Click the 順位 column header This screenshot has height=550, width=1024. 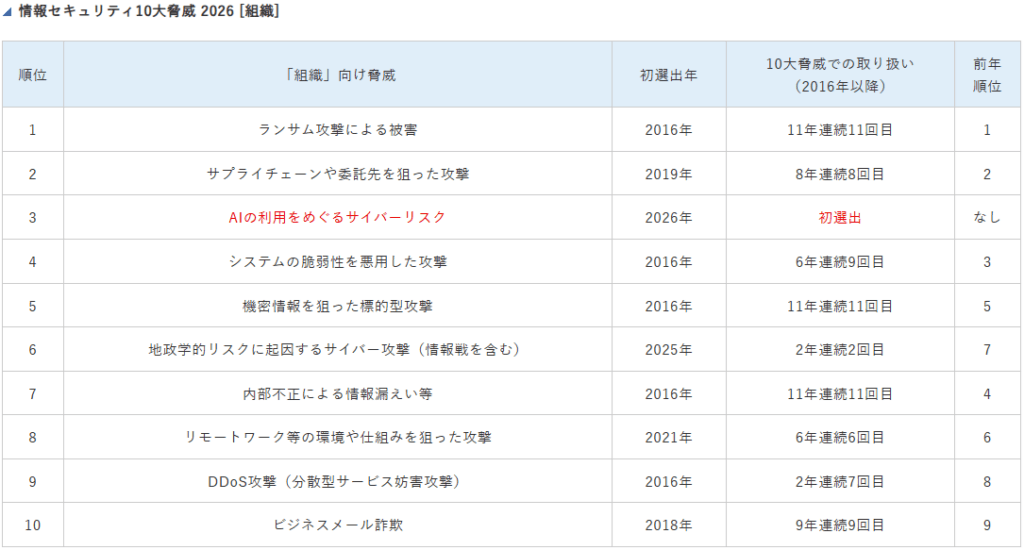(x=32, y=75)
